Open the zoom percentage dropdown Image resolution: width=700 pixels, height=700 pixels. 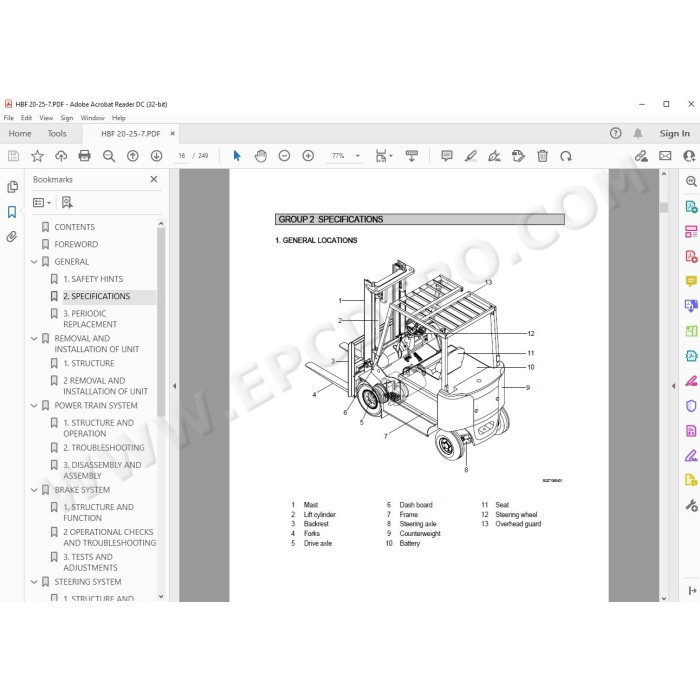click(x=358, y=156)
